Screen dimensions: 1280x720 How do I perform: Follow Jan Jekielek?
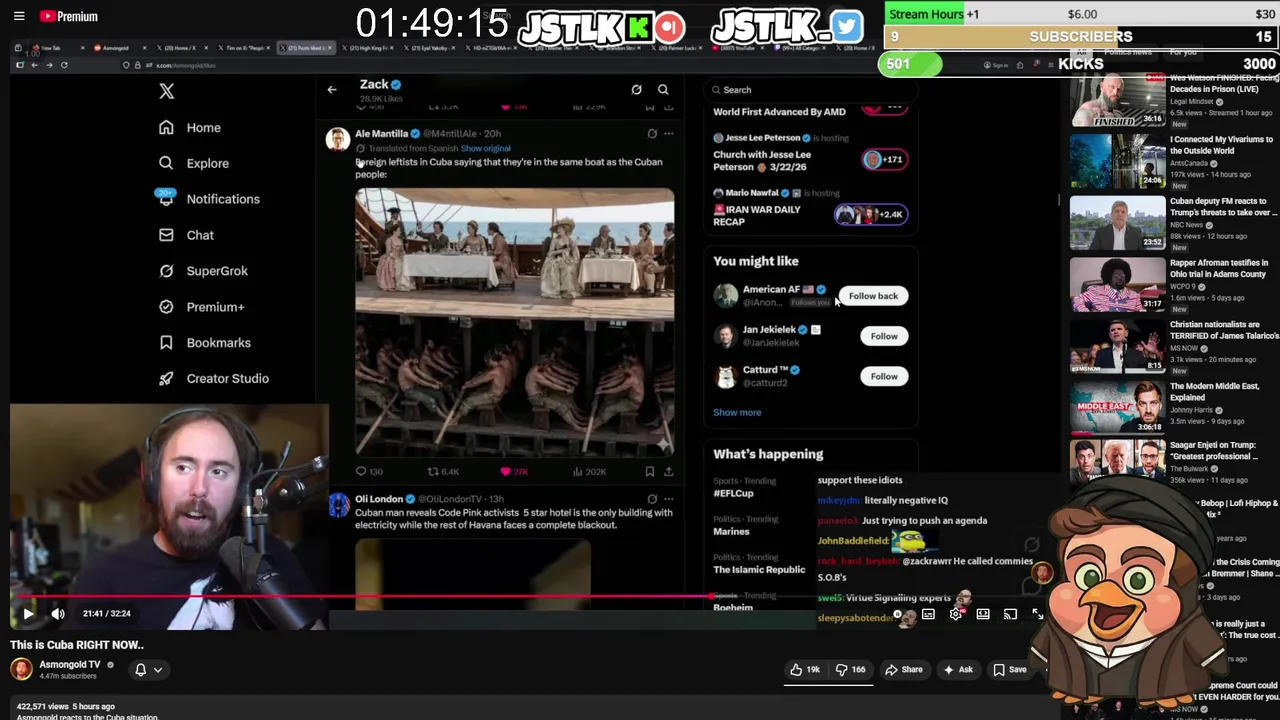(x=884, y=336)
